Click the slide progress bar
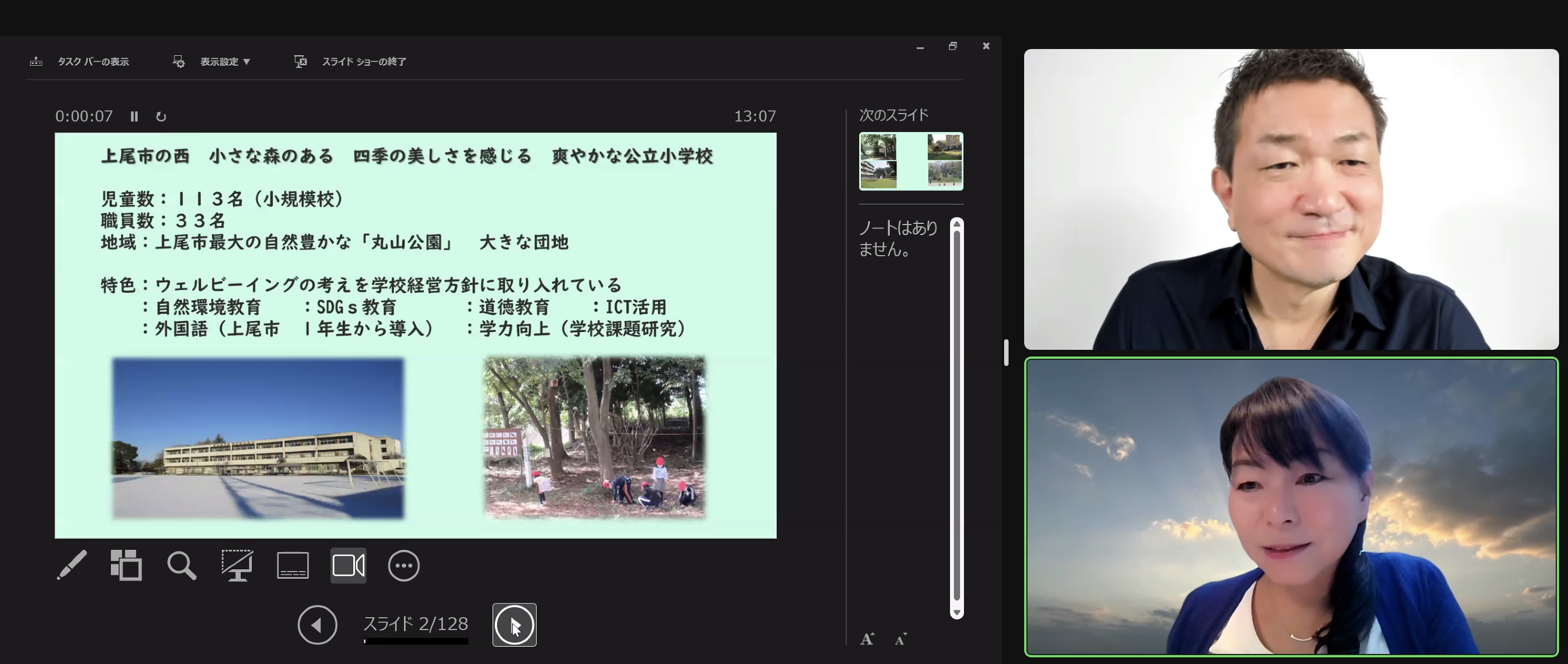 click(x=416, y=641)
